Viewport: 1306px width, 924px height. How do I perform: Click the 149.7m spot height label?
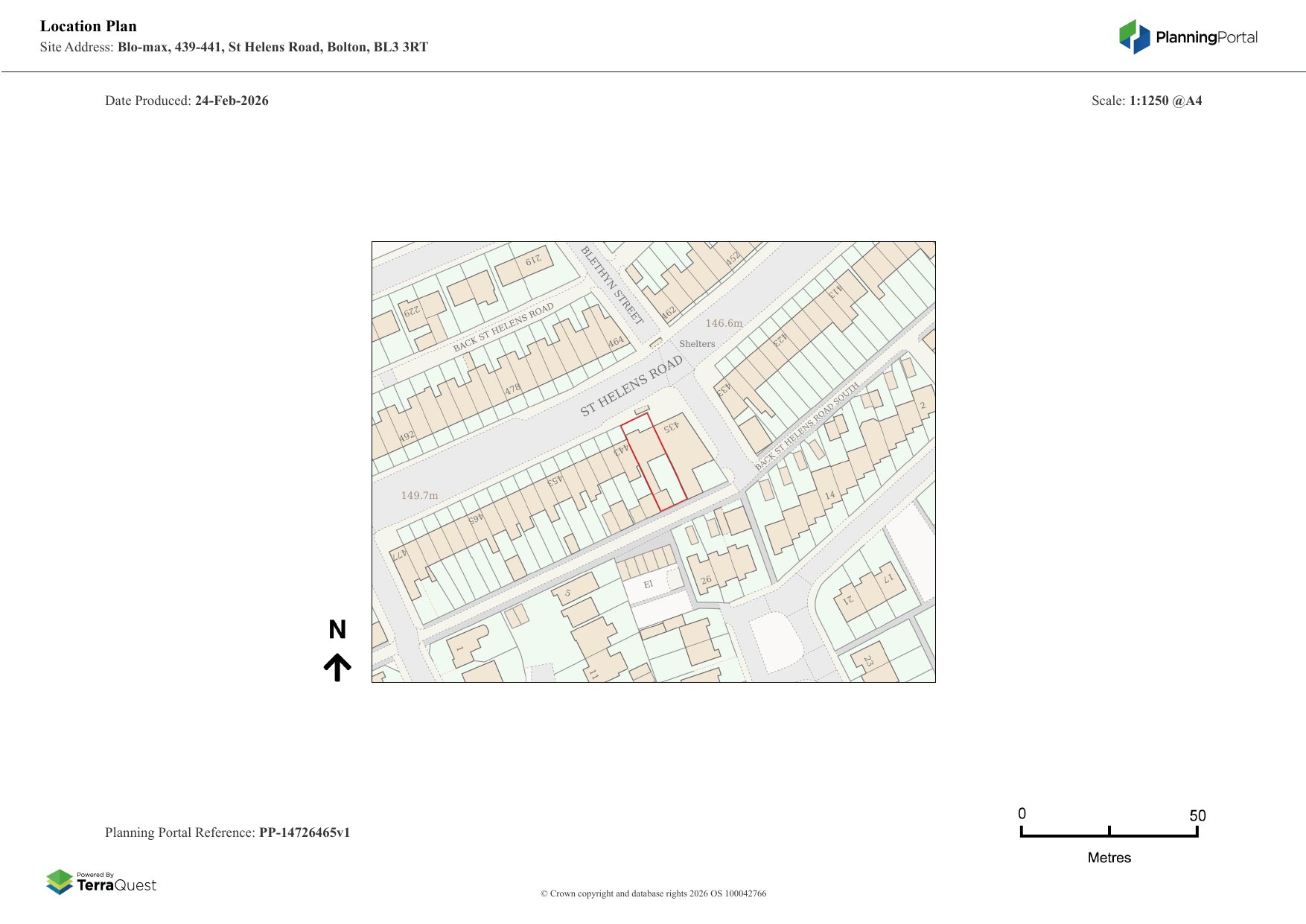(x=419, y=495)
